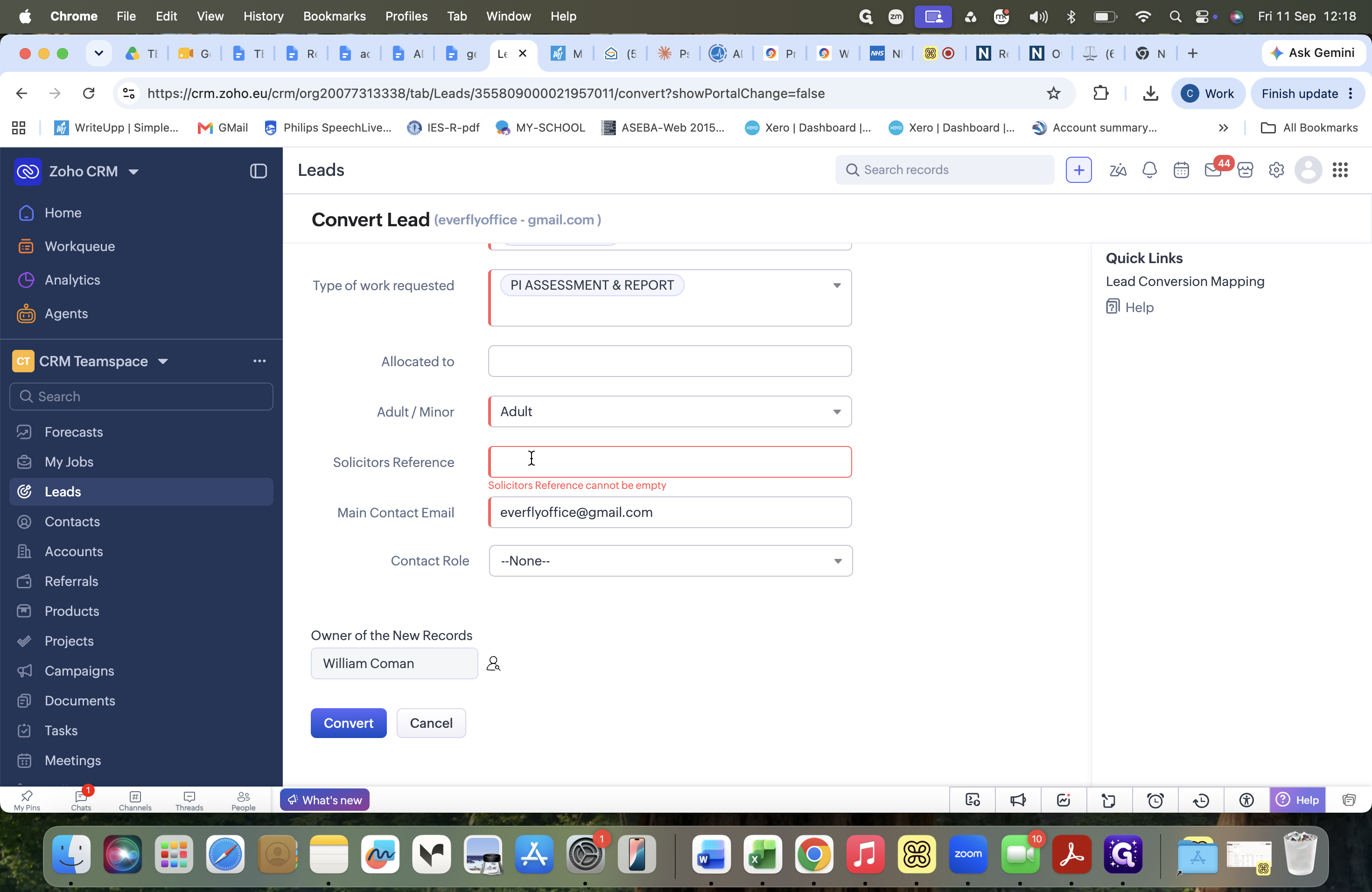Open Agents in the sidebar
1372x892 pixels.
66,313
